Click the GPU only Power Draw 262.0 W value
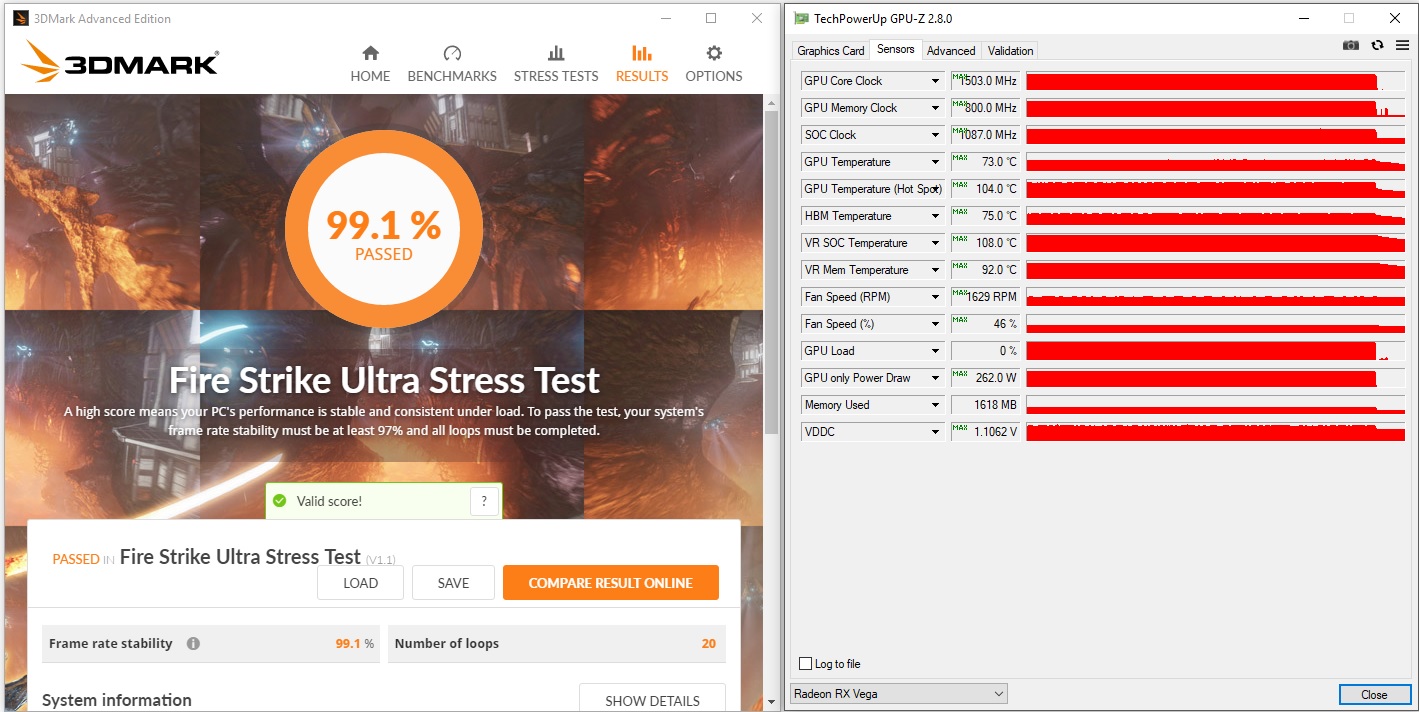 (985, 378)
